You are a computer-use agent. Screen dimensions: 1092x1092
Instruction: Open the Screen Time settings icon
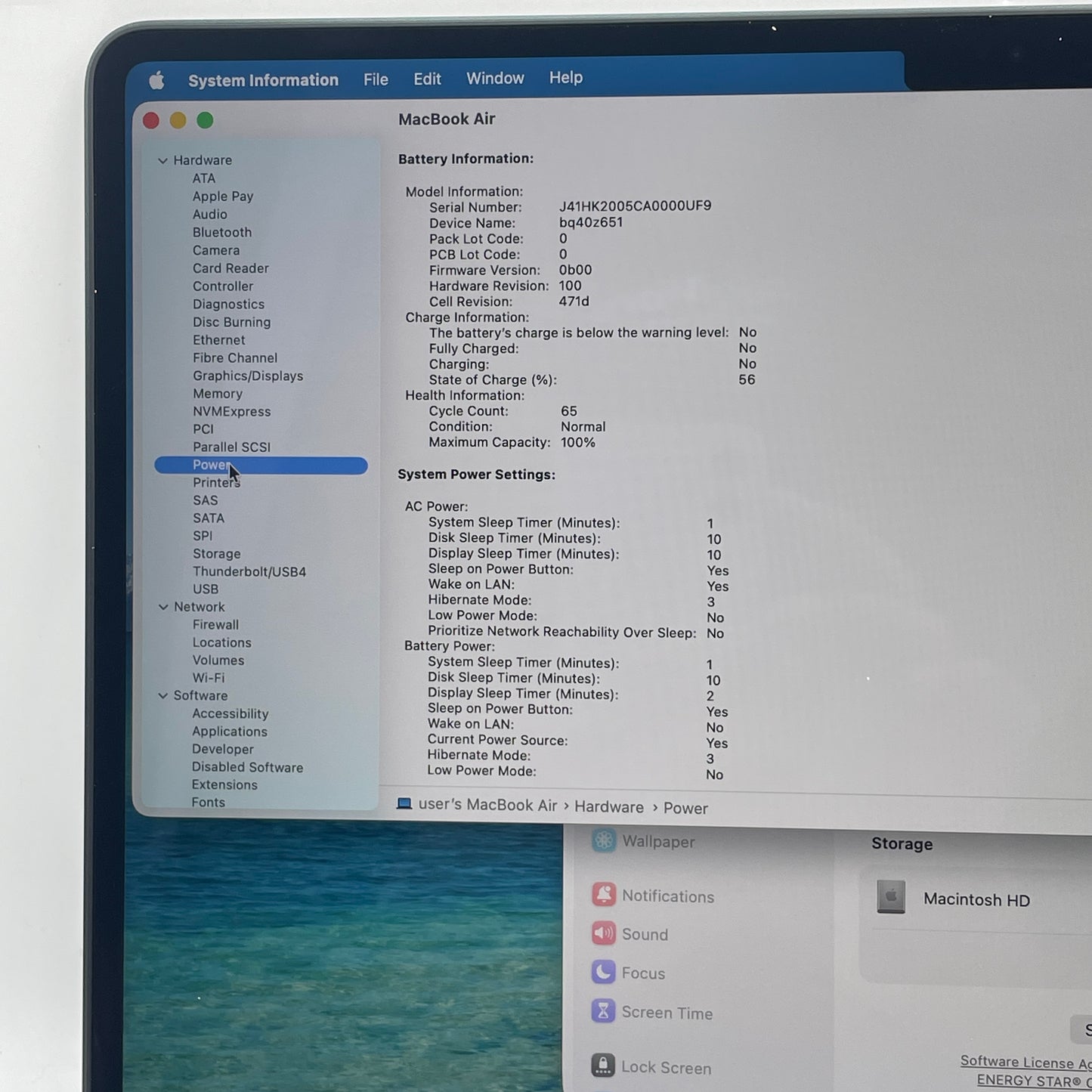tap(602, 1012)
